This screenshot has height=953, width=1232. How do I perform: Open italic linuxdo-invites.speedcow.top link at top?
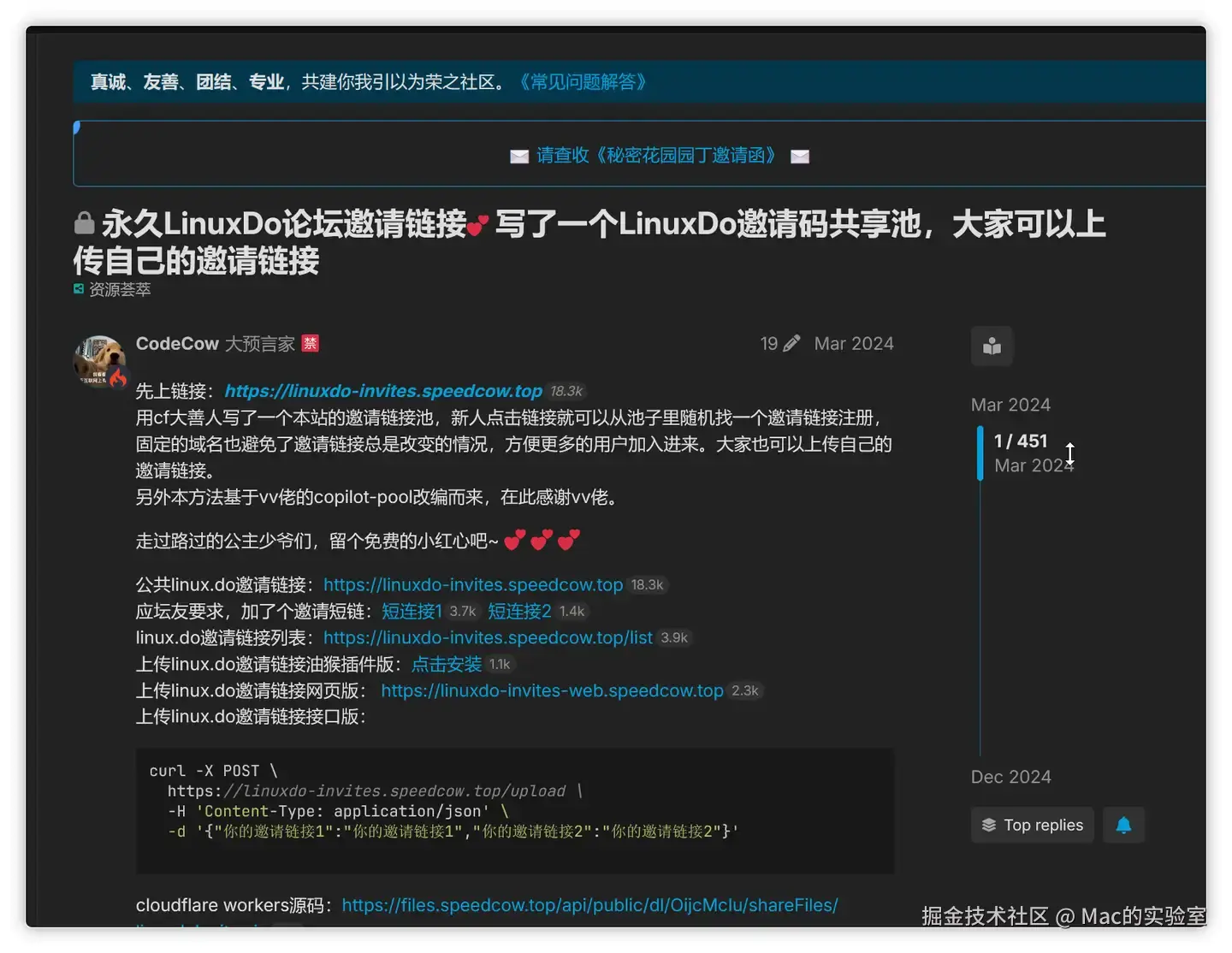click(x=383, y=391)
